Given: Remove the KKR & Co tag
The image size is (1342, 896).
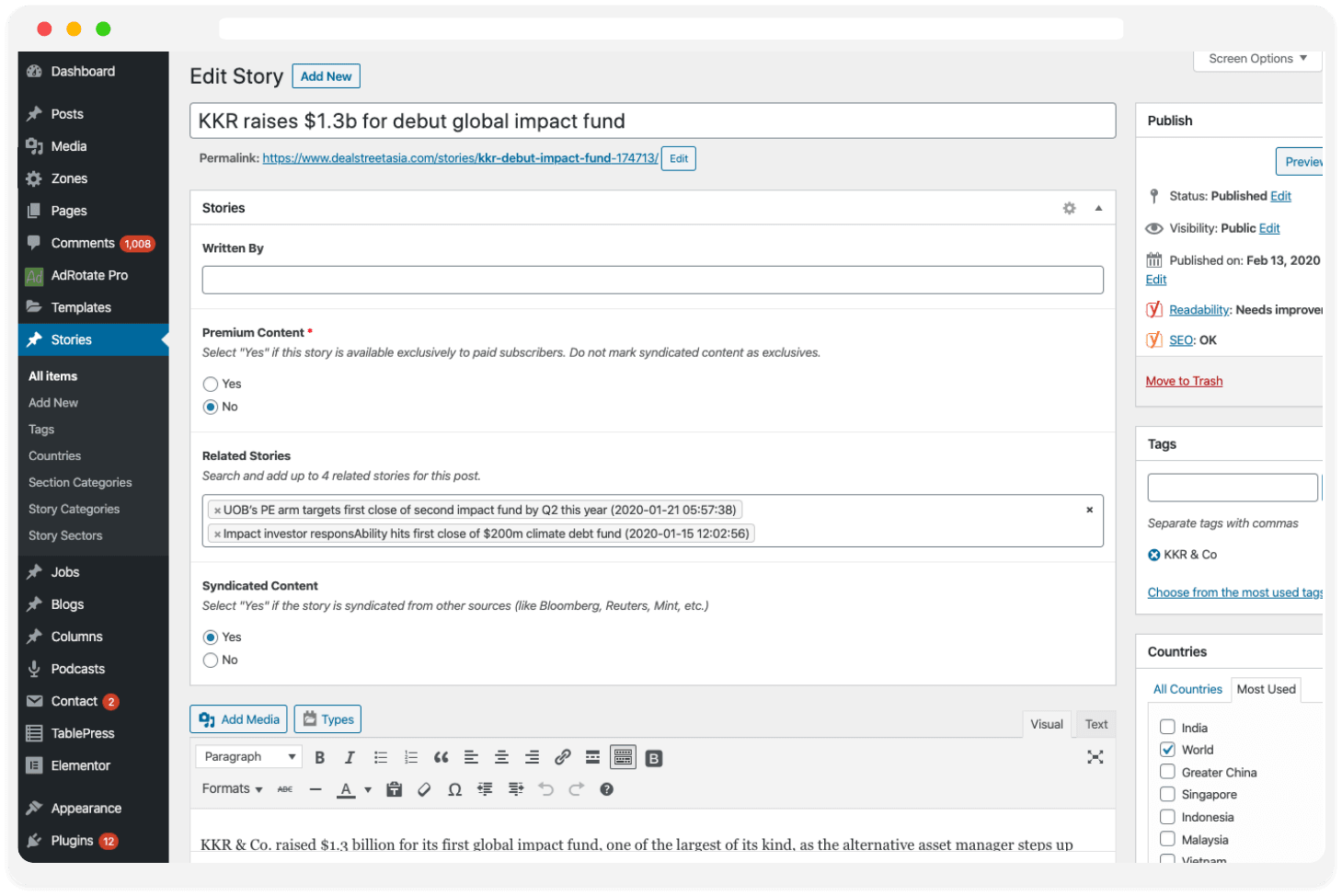Looking at the screenshot, I should pos(1153,555).
